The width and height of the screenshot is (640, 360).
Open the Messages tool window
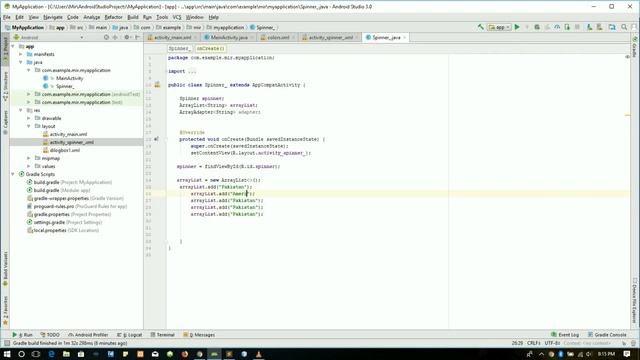[x=199, y=335]
